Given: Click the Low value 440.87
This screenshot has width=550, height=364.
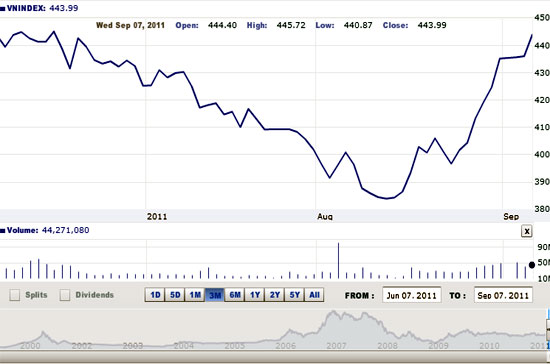Looking at the screenshot, I should (x=358, y=25).
